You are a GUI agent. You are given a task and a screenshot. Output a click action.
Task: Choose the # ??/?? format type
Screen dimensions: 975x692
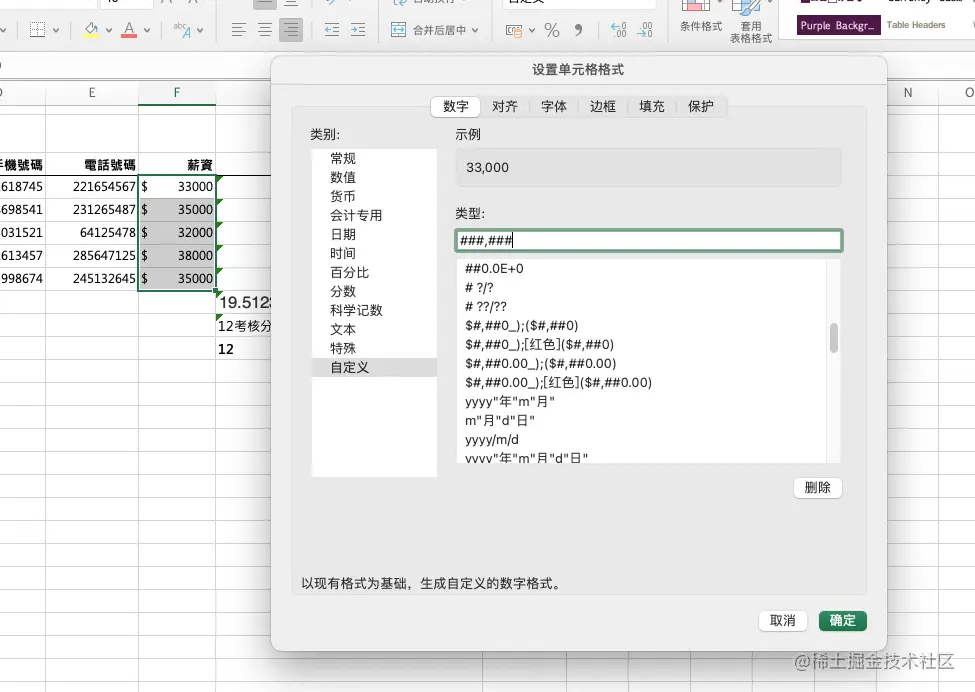tap(642, 307)
